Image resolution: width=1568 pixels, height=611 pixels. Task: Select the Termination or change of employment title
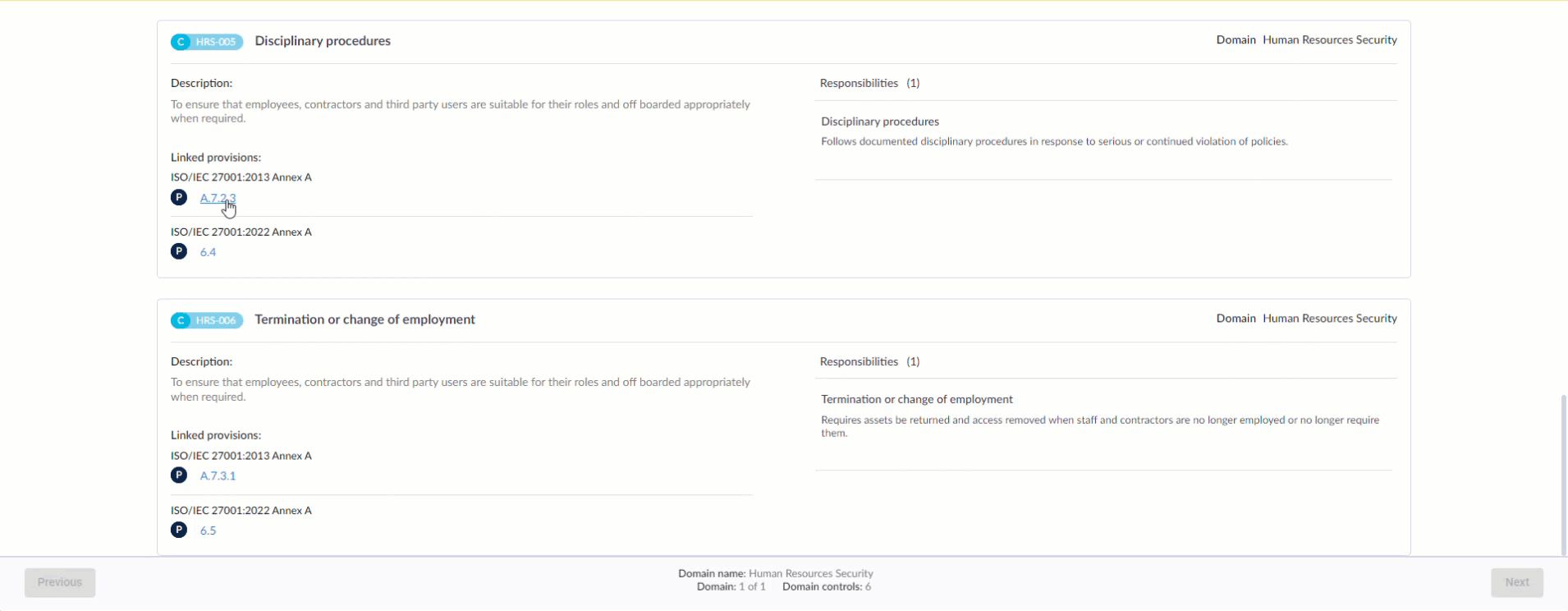pos(364,319)
